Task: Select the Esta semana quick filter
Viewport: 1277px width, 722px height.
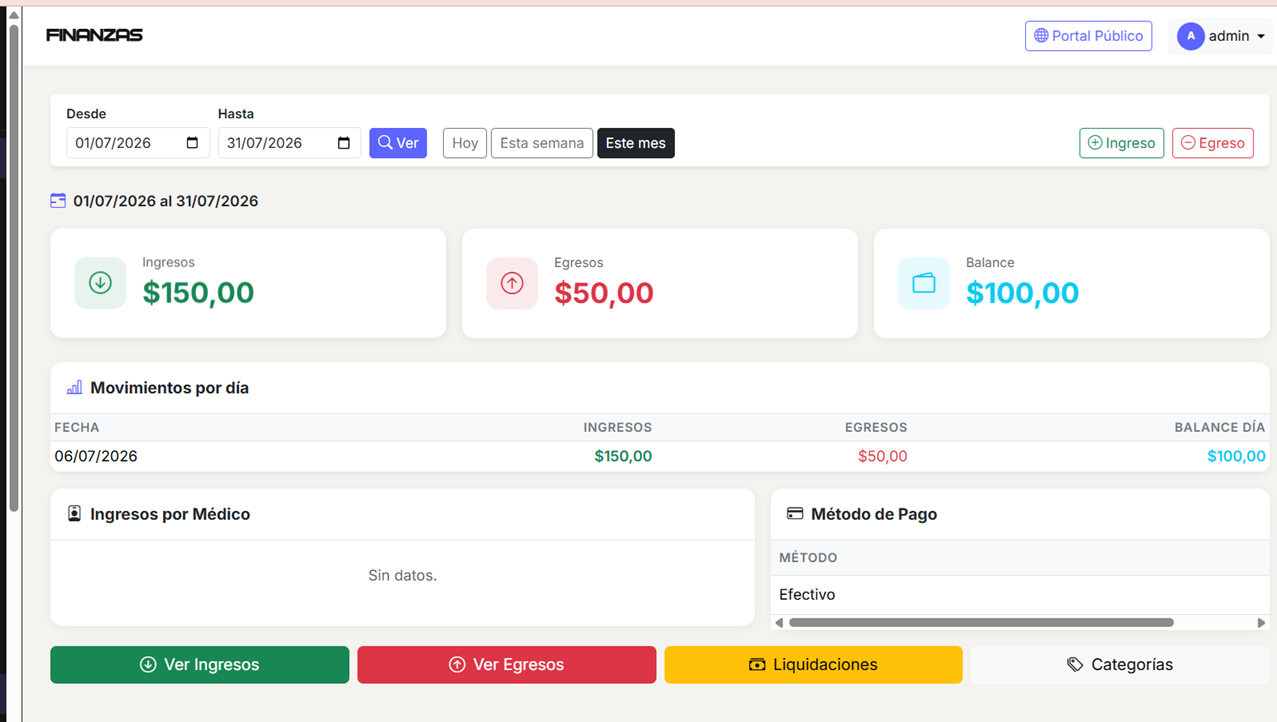Action: (x=542, y=143)
